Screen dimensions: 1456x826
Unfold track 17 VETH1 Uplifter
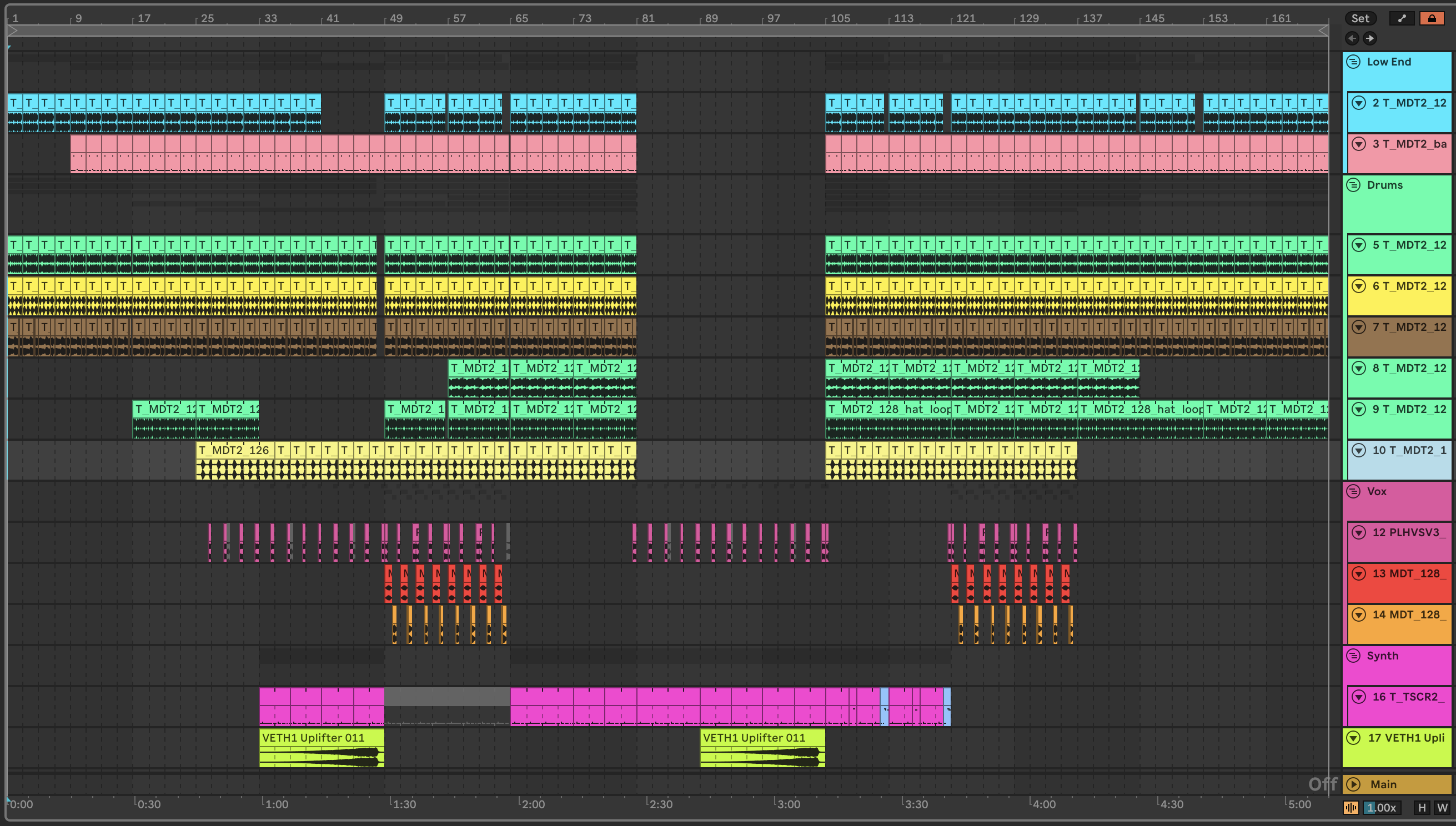[1354, 738]
